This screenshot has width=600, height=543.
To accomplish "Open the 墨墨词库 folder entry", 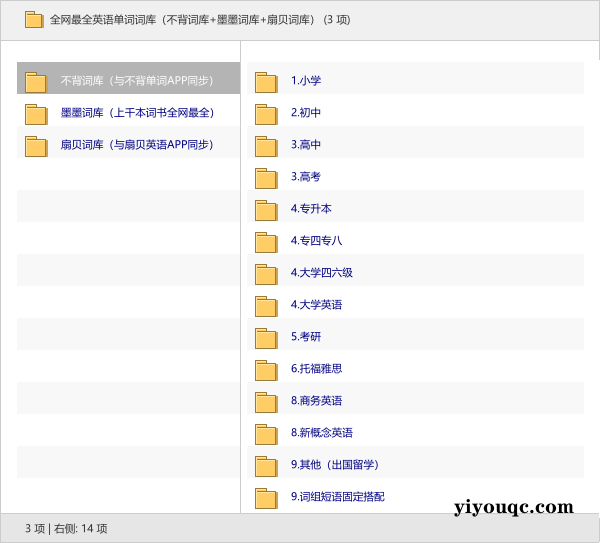I will coord(137,113).
